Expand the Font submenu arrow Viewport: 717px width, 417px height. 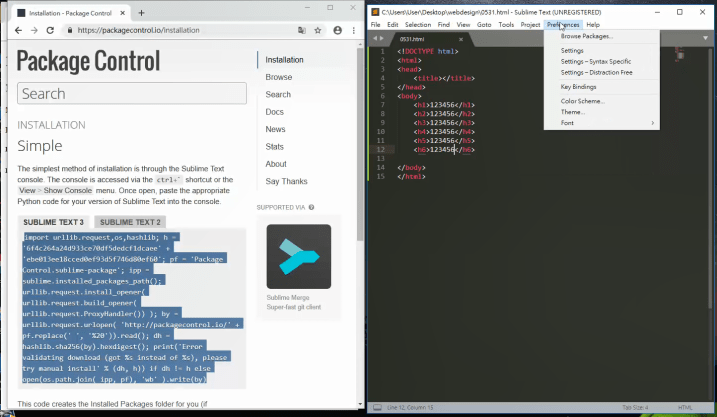pos(652,123)
